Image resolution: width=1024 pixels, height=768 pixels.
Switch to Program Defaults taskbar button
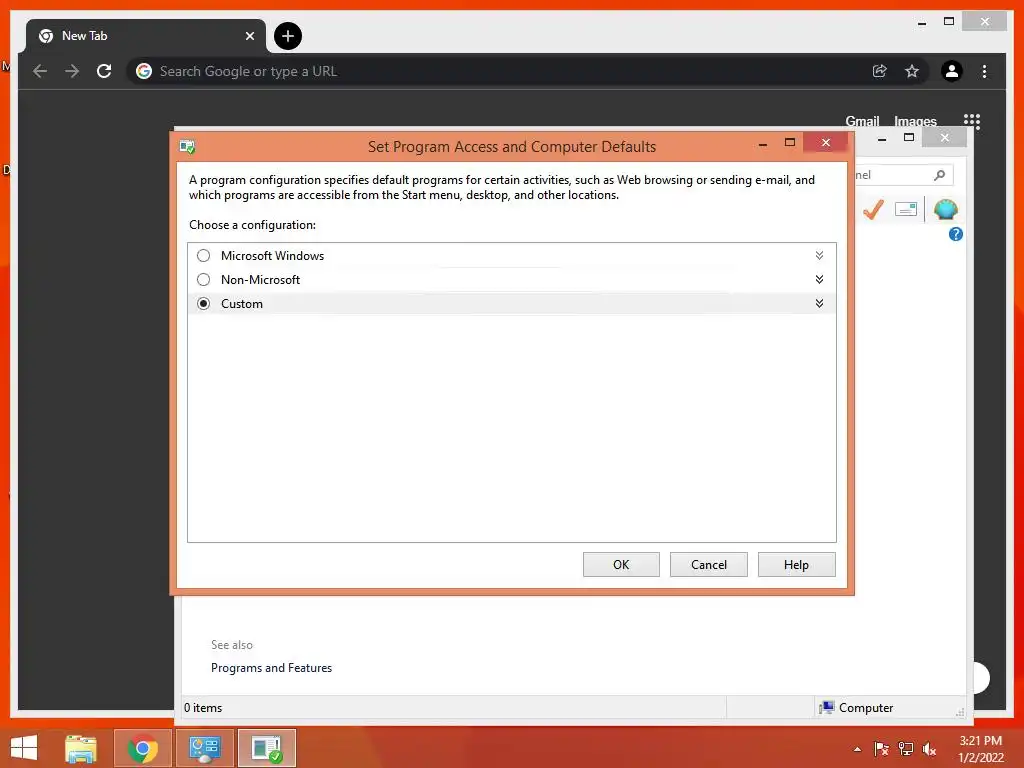266,748
